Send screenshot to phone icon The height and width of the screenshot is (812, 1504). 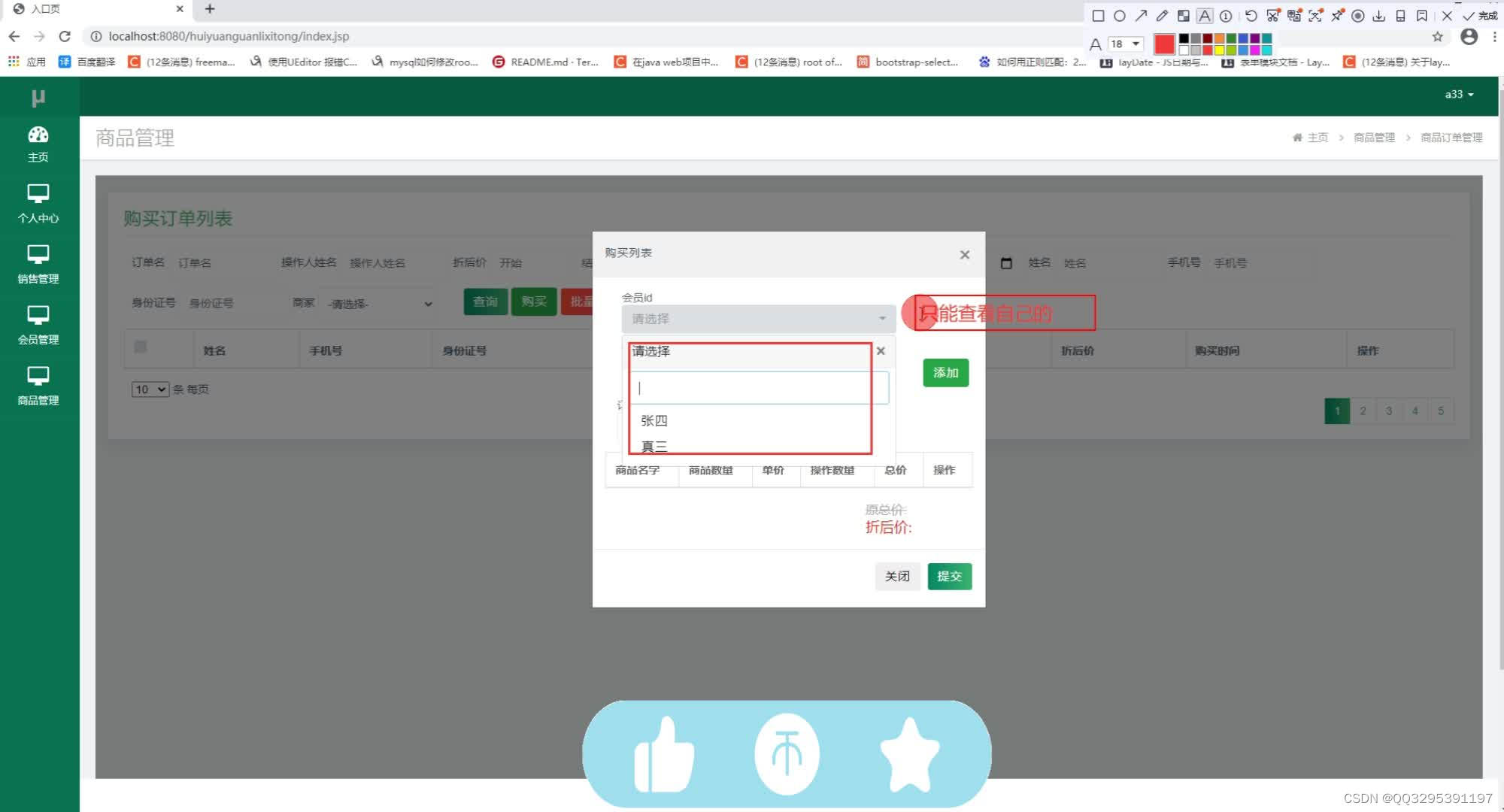click(x=1400, y=16)
